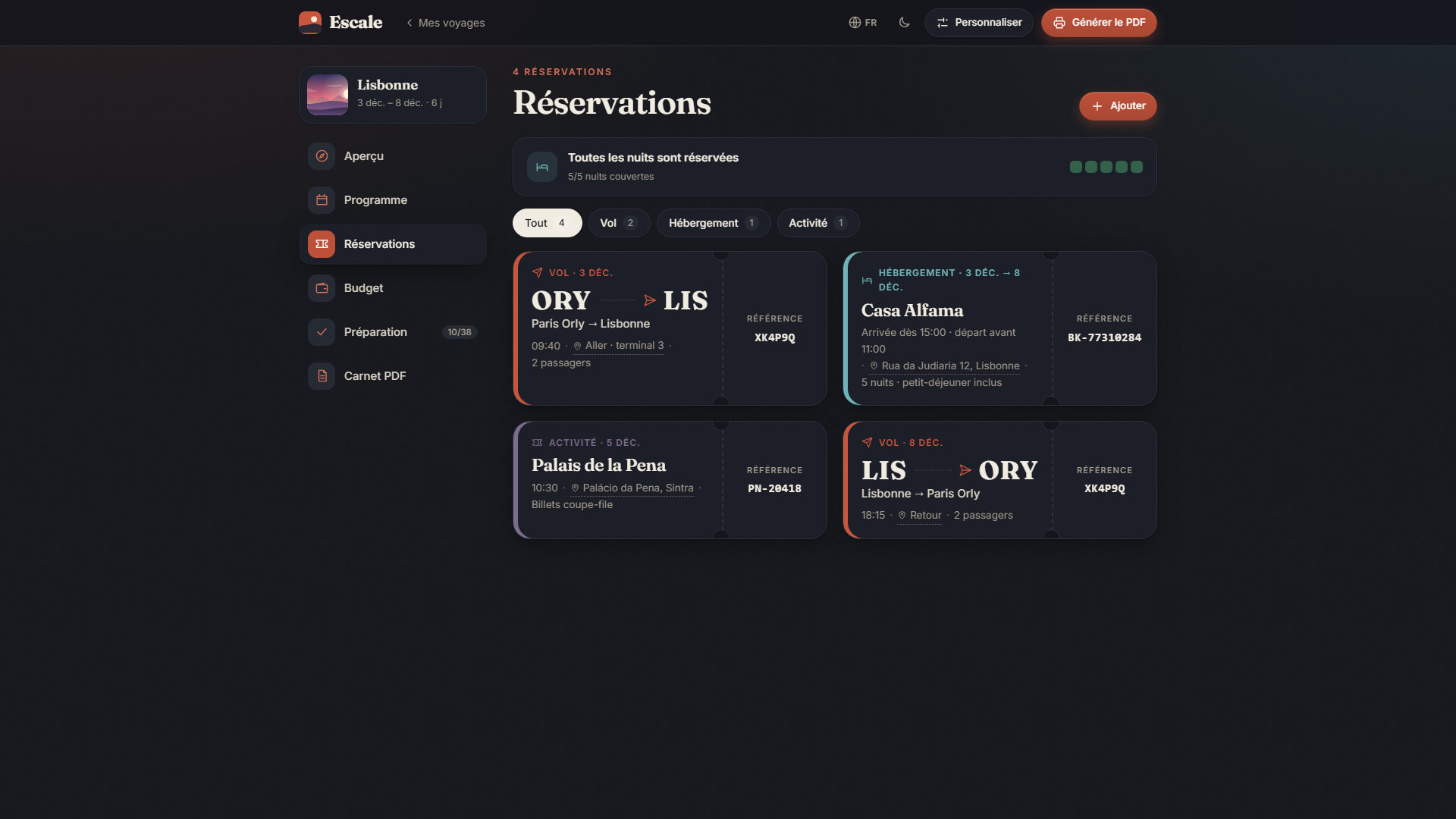
Task: Click the Préparation checkmark icon
Action: coord(322,331)
